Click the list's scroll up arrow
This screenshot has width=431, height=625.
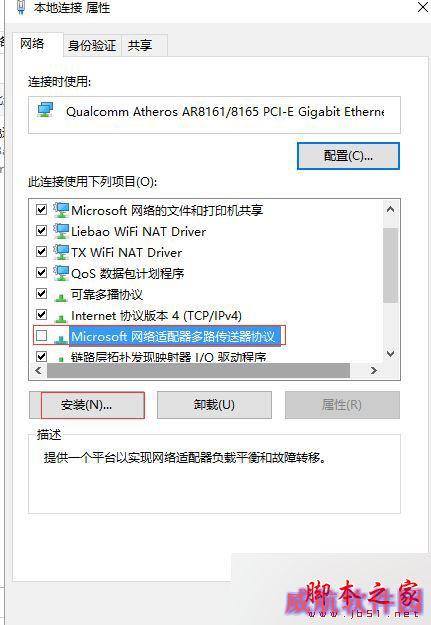(390, 209)
